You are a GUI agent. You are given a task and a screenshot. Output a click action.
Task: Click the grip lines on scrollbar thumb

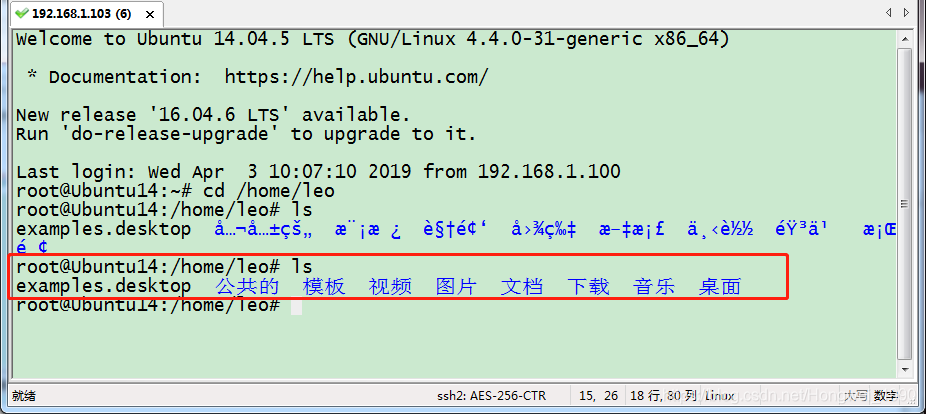click(x=904, y=204)
